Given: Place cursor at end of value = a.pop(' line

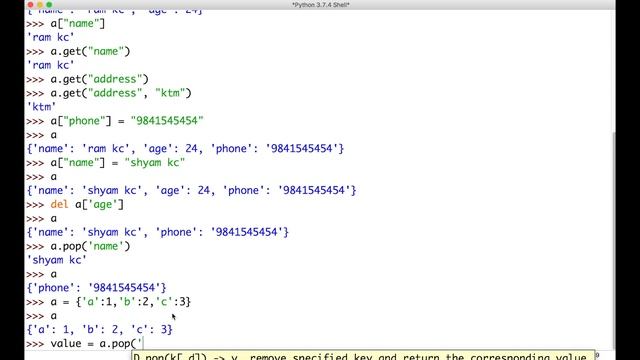Looking at the screenshot, I should [x=143, y=344].
